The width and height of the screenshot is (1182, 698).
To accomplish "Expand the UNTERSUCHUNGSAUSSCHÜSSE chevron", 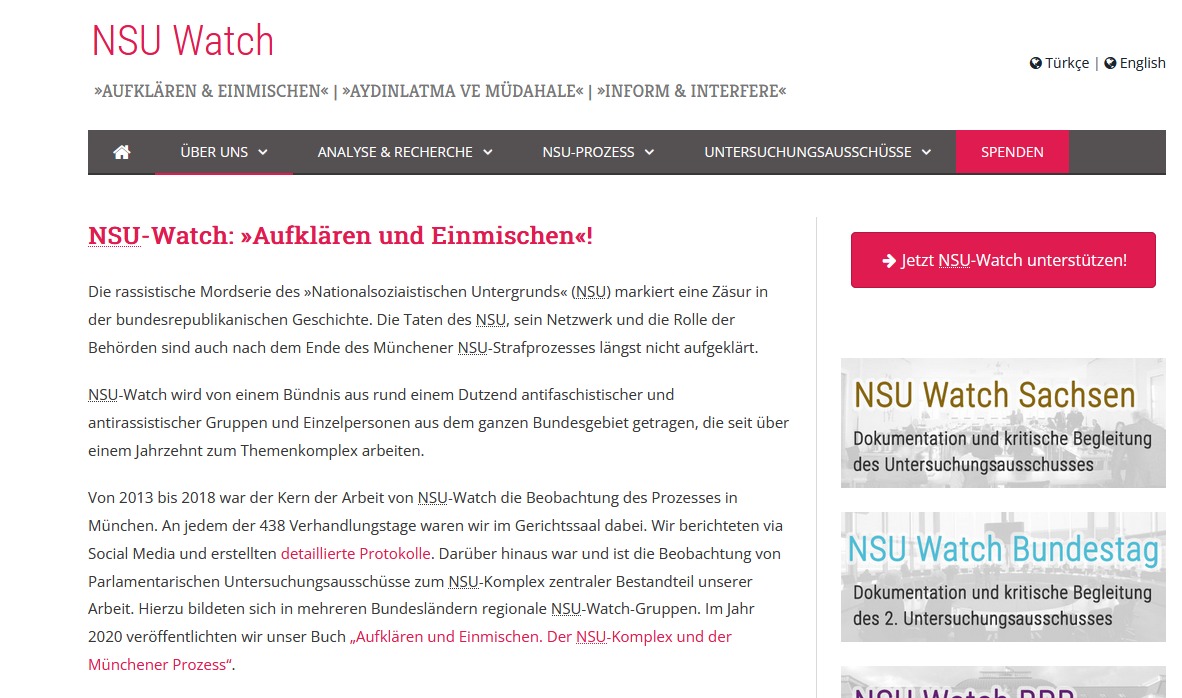I will (x=926, y=152).
